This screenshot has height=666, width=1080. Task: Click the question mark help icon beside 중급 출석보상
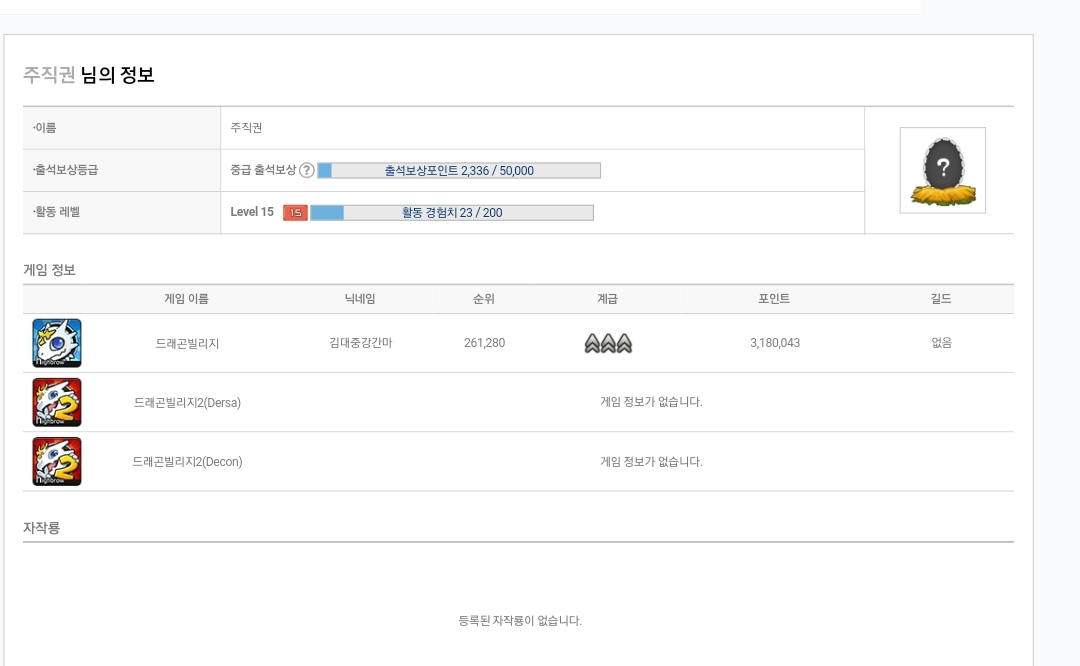pos(307,171)
